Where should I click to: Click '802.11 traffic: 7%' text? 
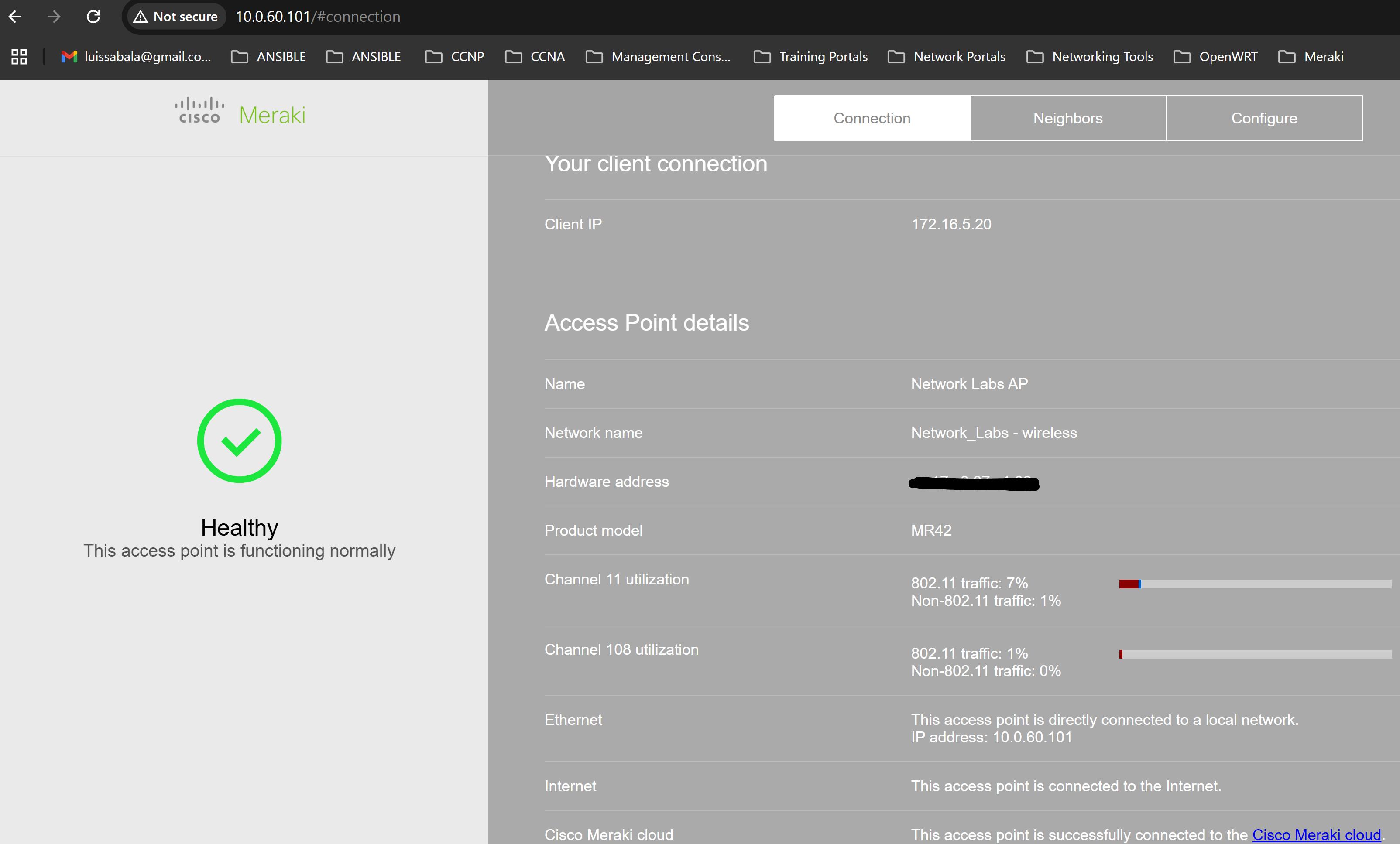969,583
